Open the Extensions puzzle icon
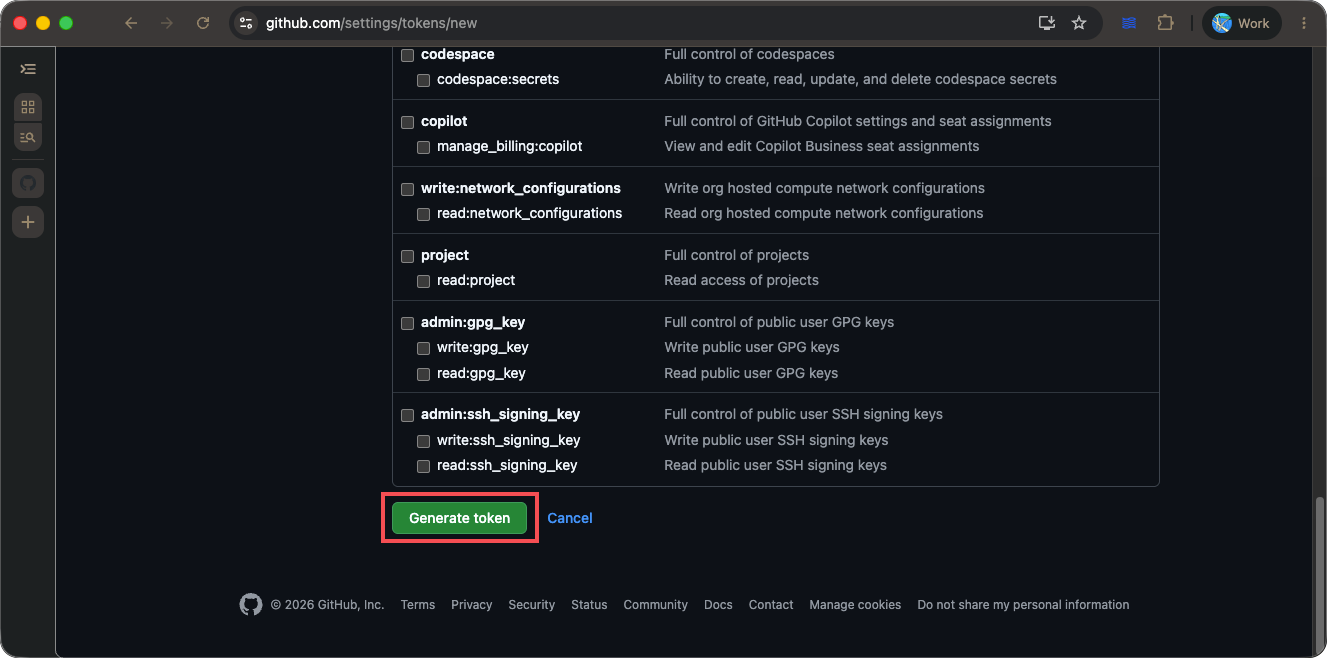The image size is (1327, 658). coord(1165,23)
